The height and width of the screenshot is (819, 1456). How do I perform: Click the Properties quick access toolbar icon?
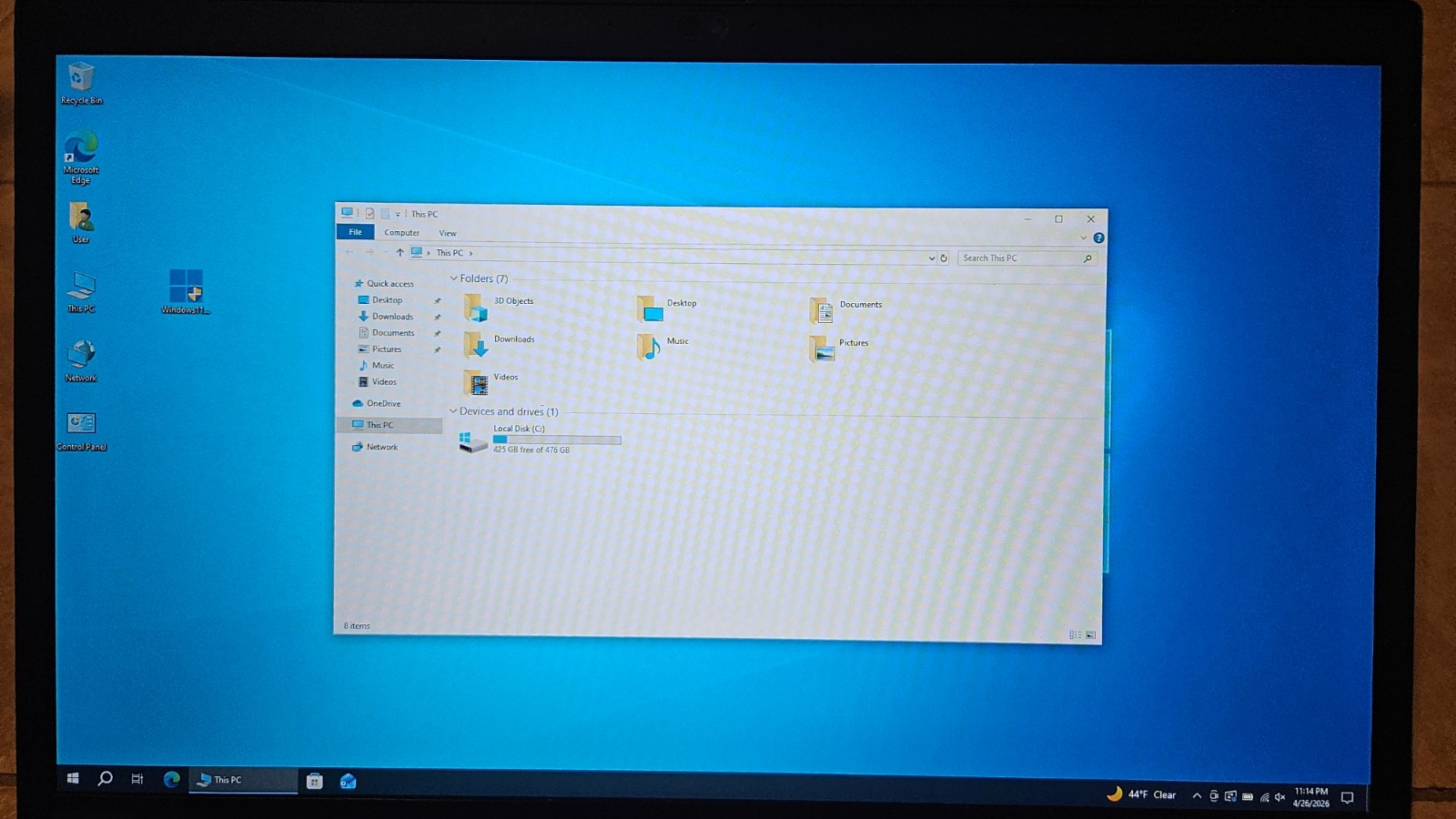coord(369,214)
